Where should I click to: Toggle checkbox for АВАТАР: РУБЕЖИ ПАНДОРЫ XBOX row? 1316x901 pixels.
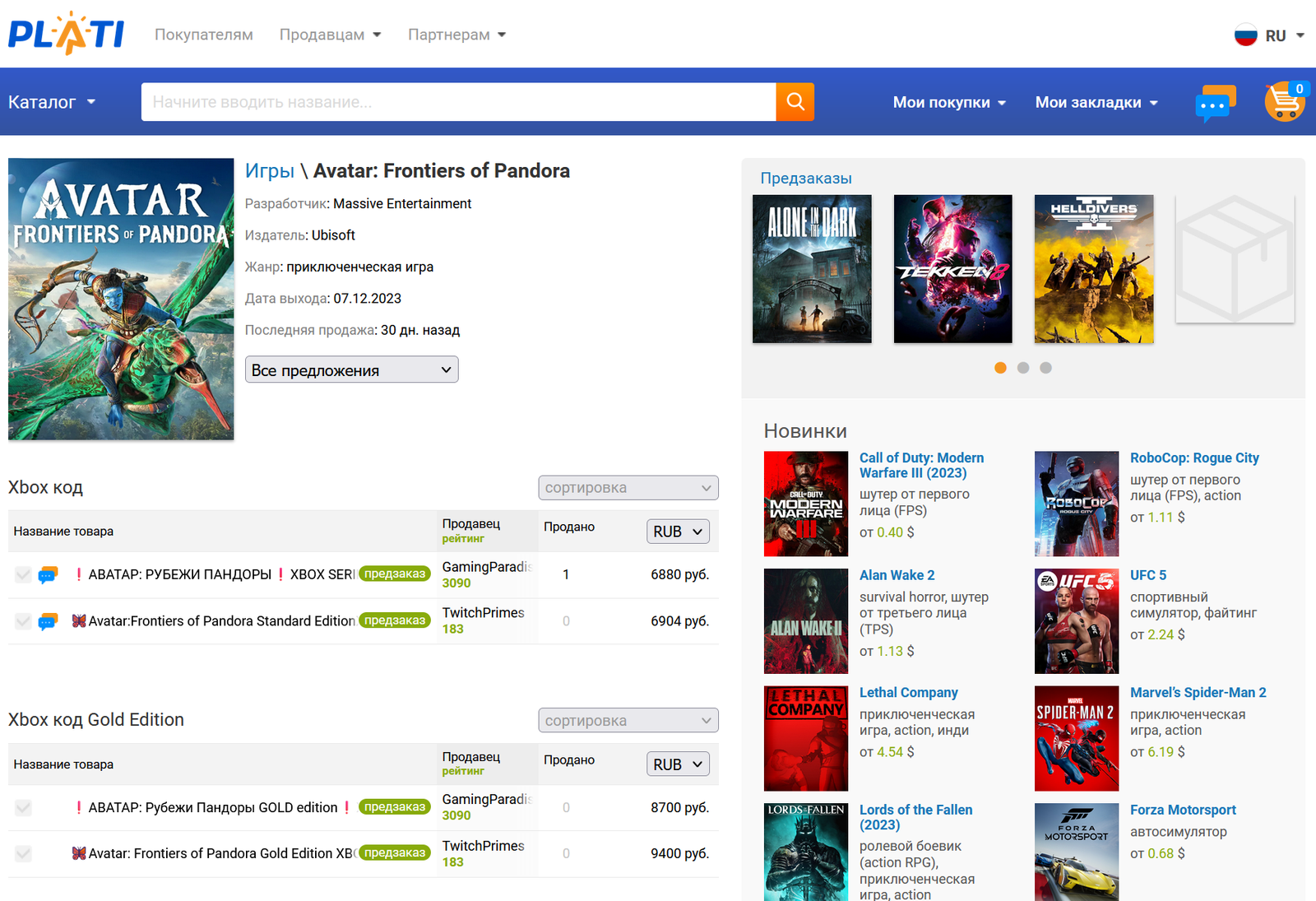point(23,574)
